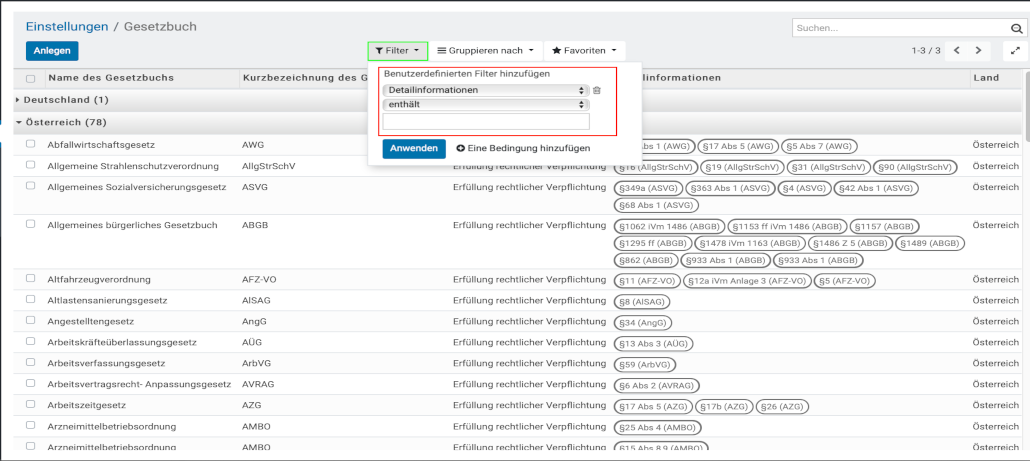The height and width of the screenshot is (461, 1030).
Task: Delete filter condition with trash icon
Action: point(597,90)
